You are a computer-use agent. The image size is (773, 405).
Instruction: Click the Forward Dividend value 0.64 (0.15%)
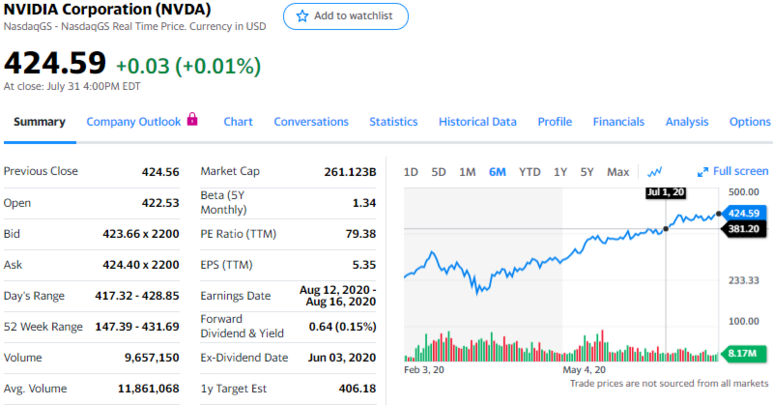tap(343, 327)
